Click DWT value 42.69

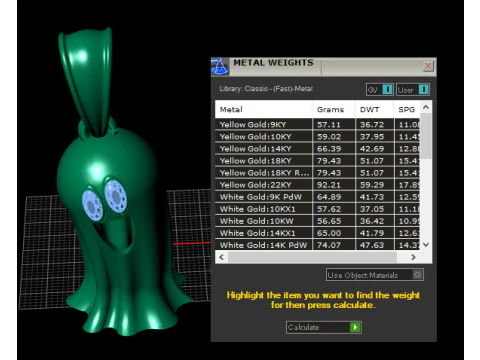click(372, 149)
